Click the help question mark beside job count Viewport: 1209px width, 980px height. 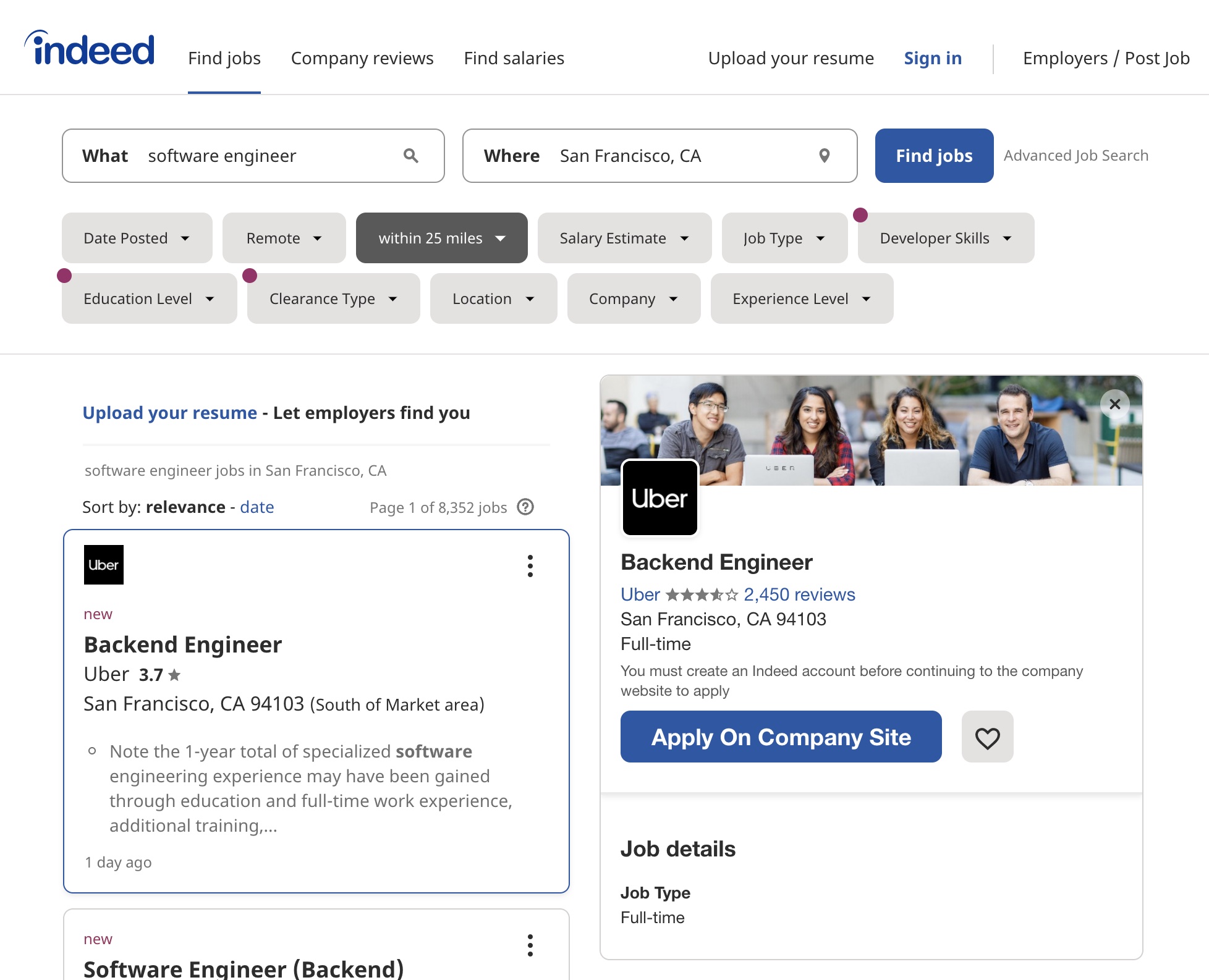(525, 507)
